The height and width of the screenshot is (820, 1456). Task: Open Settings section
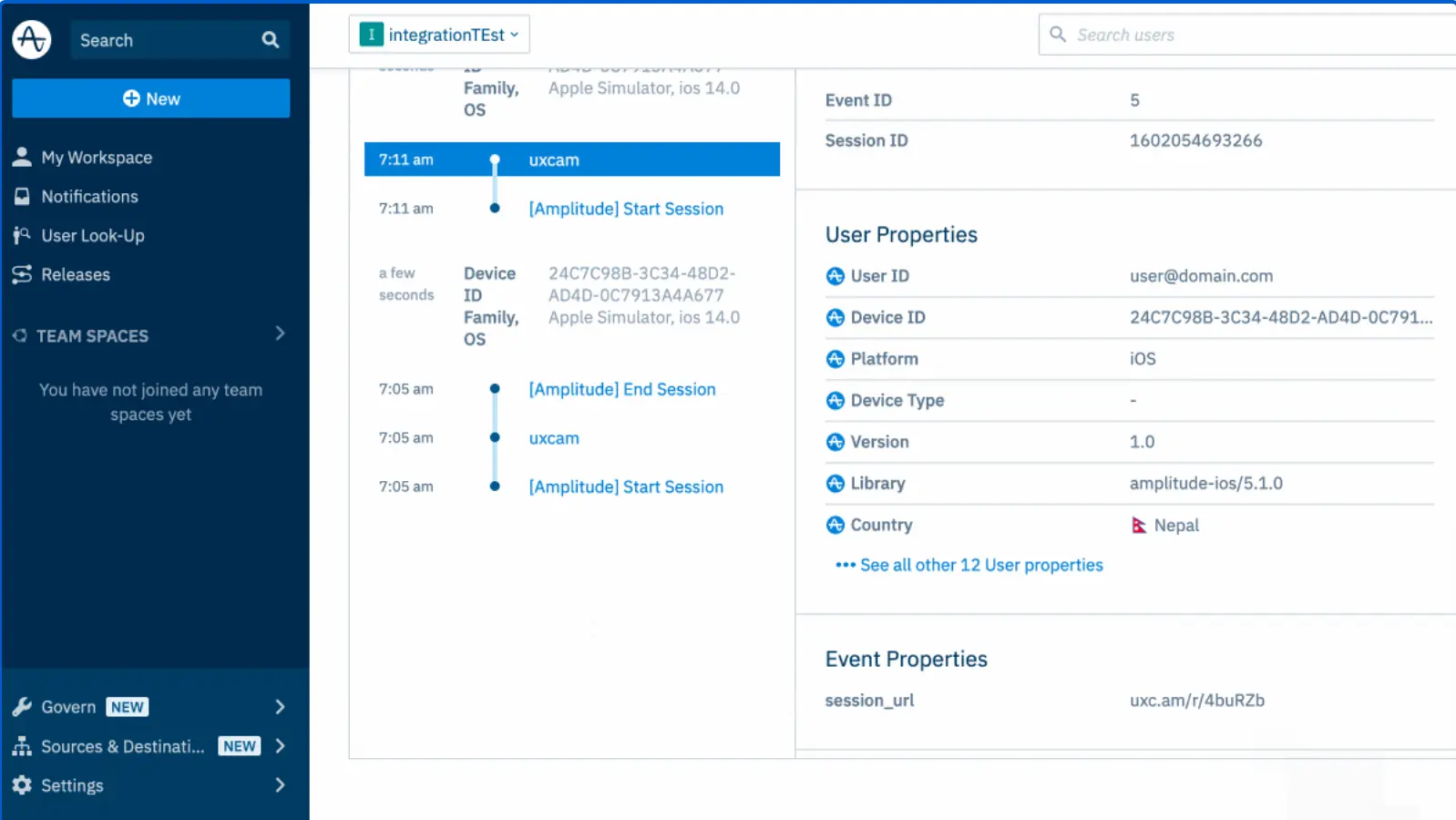click(72, 785)
